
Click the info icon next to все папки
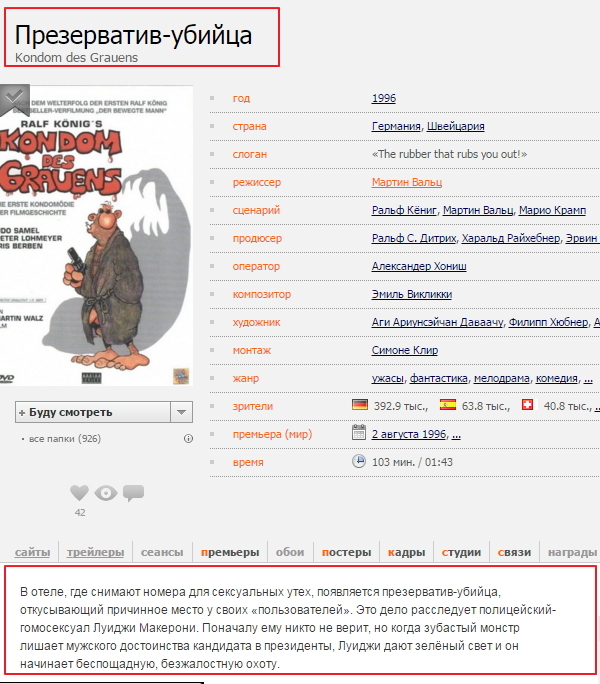point(188,439)
